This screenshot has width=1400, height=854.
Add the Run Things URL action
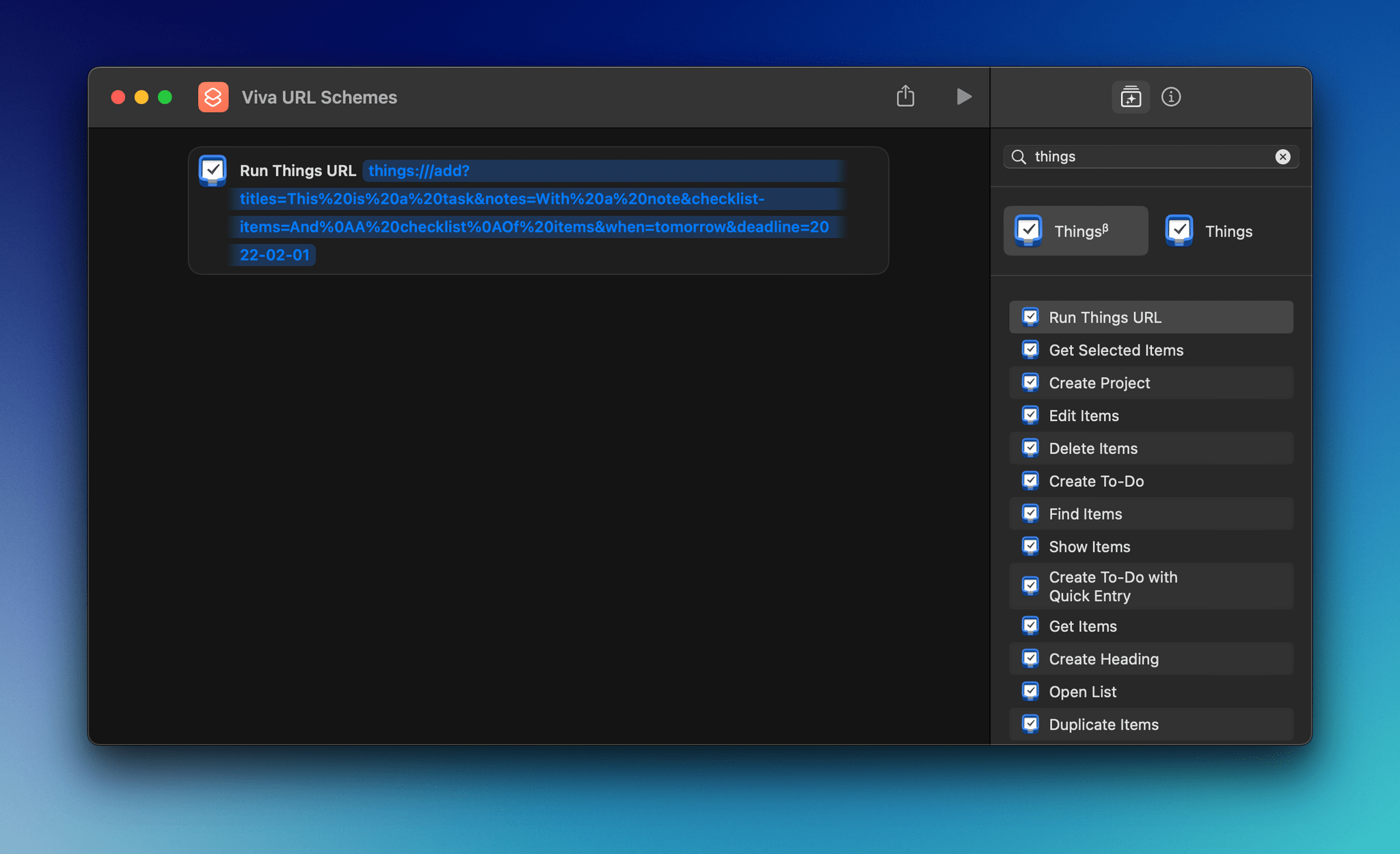point(1151,317)
